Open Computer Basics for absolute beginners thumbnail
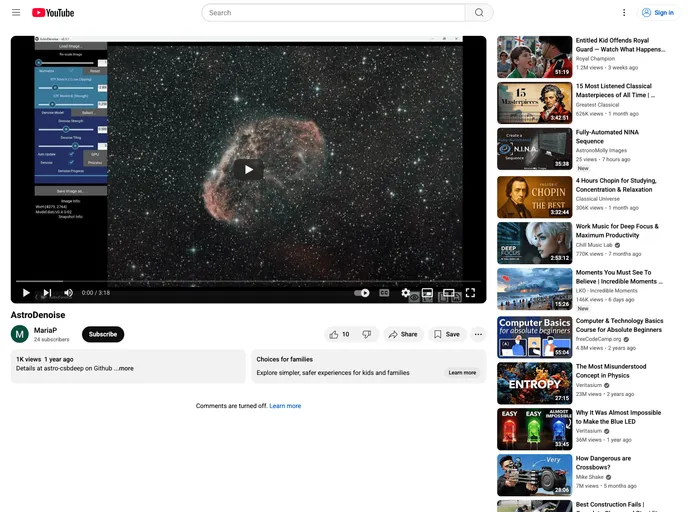Screen dimensions: 688x512 tap(534, 337)
